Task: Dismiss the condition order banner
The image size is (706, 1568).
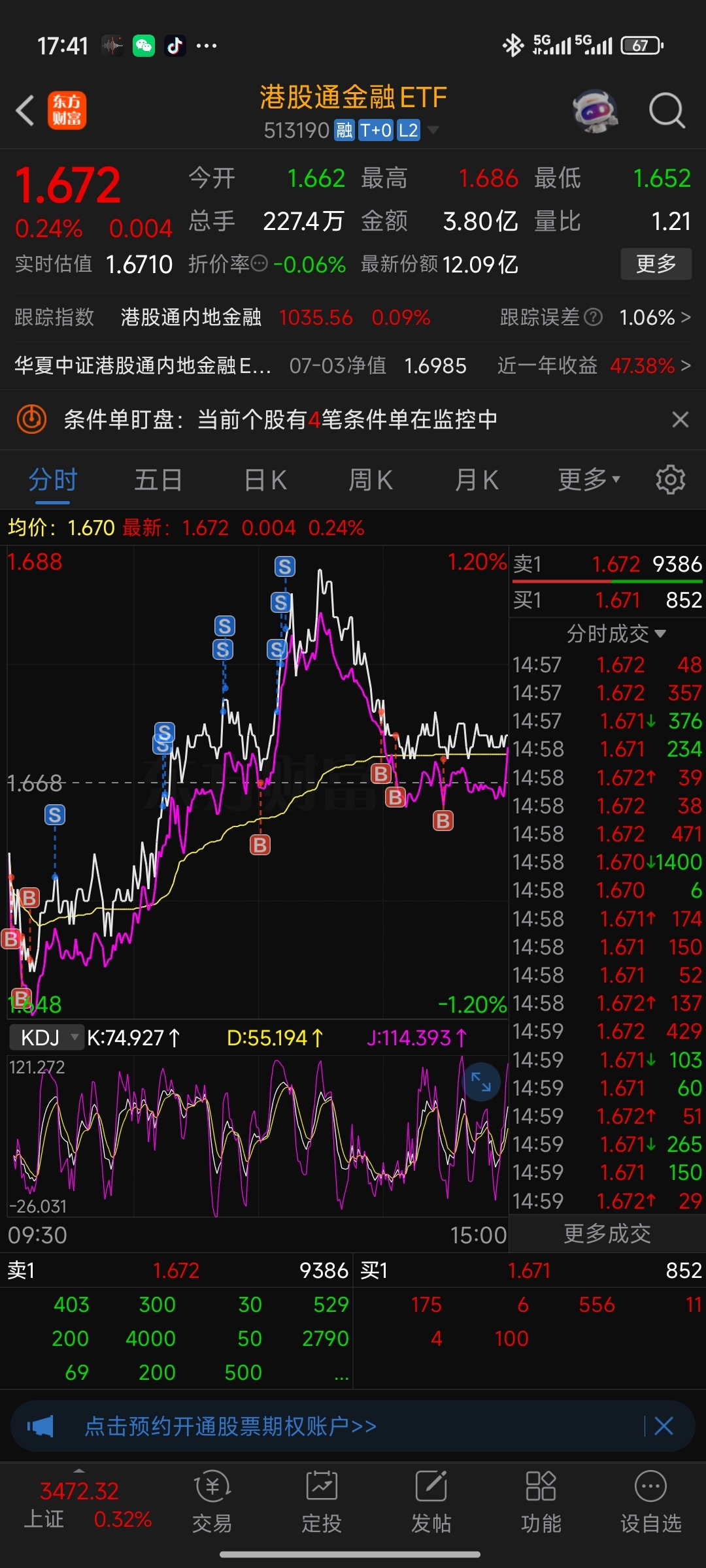Action: 680,419
